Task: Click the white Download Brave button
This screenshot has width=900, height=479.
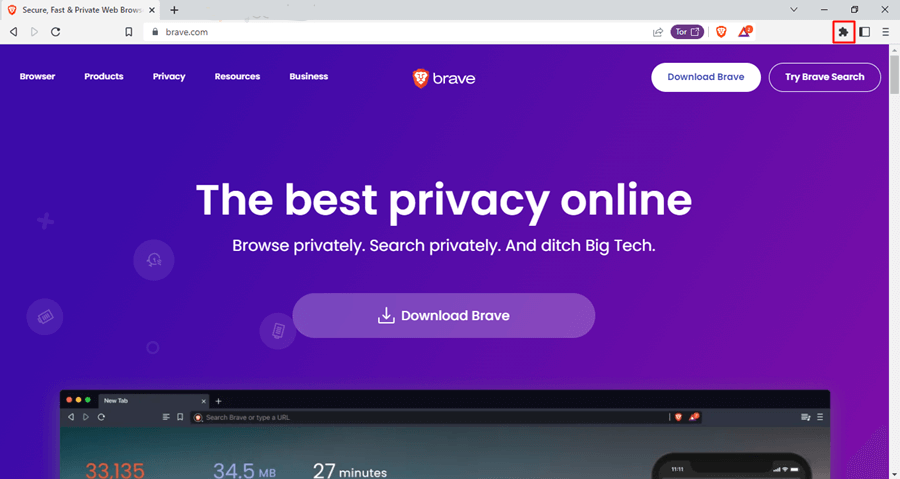Action: (x=705, y=77)
